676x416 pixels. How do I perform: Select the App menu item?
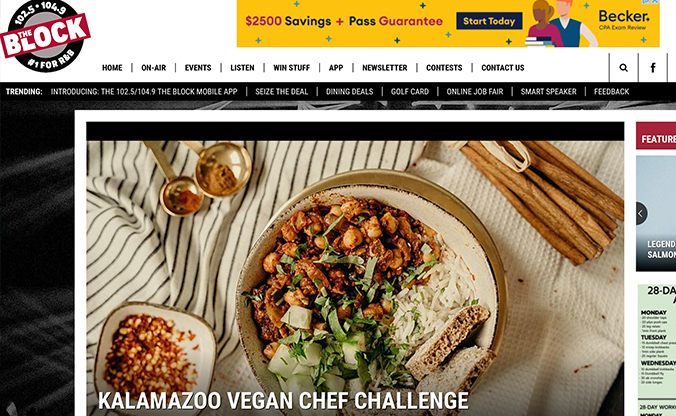(x=336, y=68)
